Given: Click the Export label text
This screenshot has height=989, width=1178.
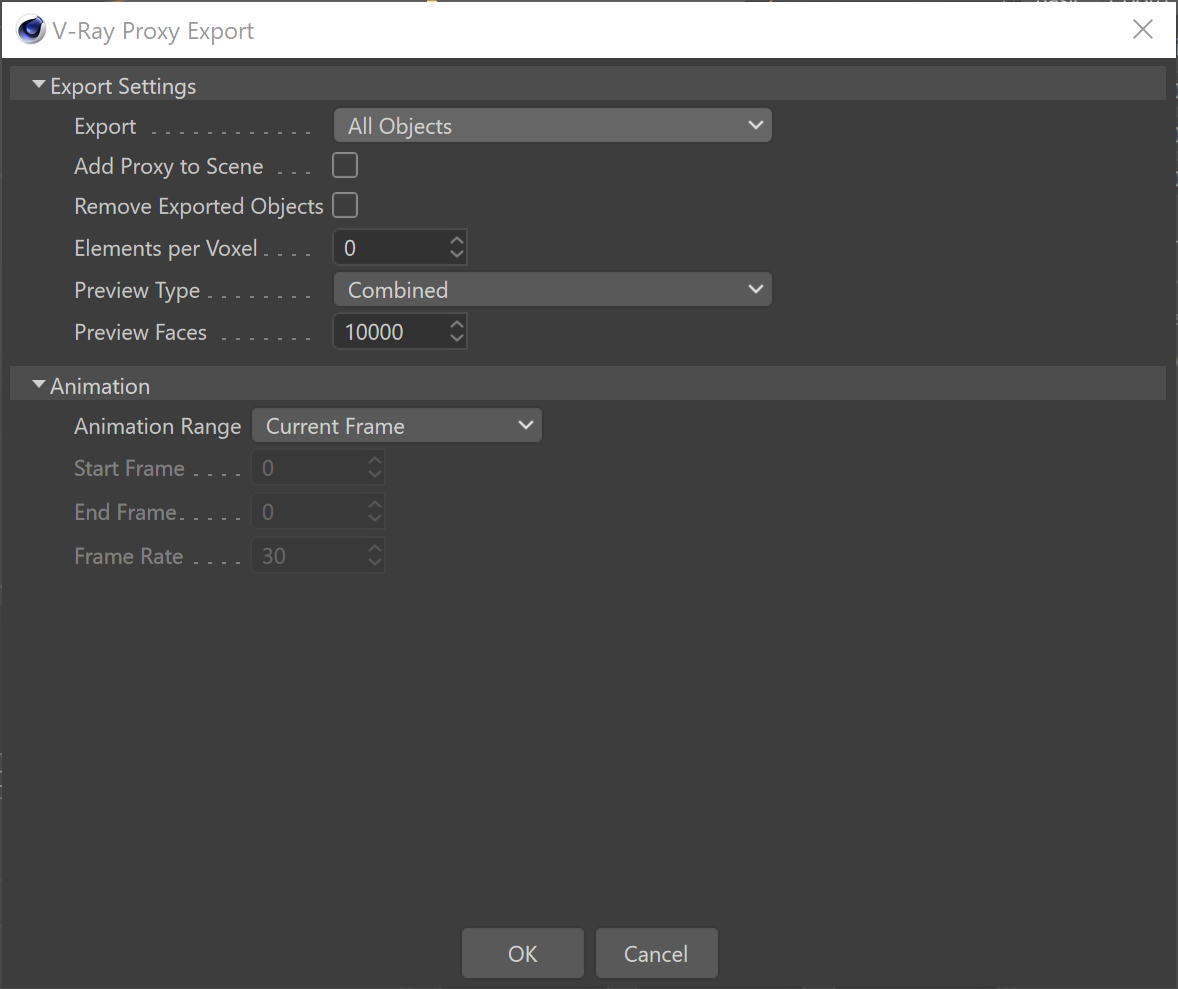Looking at the screenshot, I should pyautogui.click(x=105, y=126).
